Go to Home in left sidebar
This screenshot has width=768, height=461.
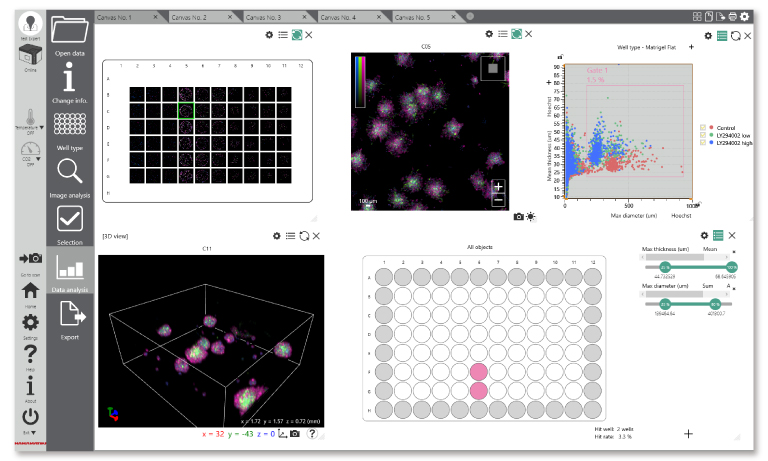click(x=31, y=291)
